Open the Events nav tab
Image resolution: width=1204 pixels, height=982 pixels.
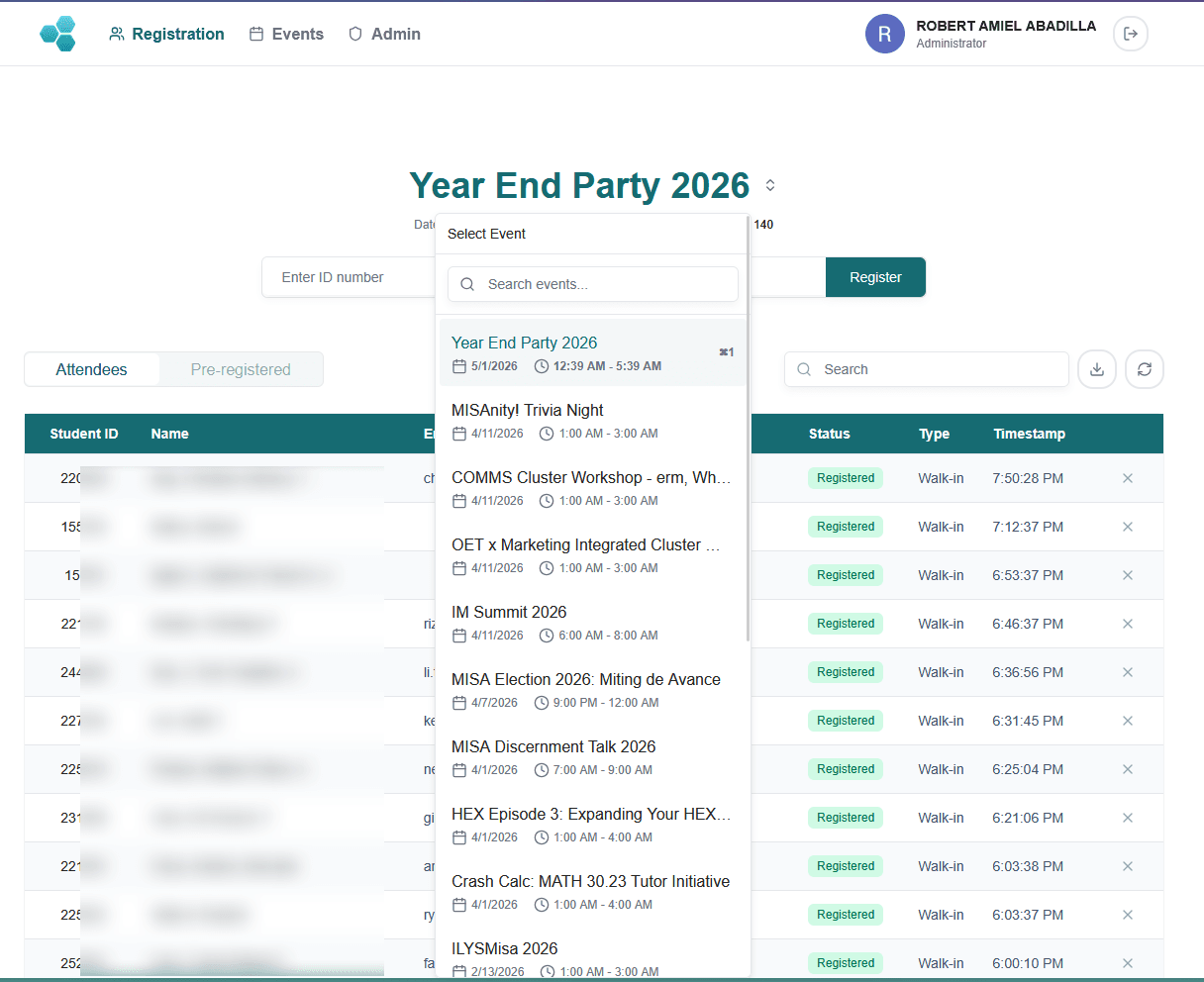pos(286,34)
